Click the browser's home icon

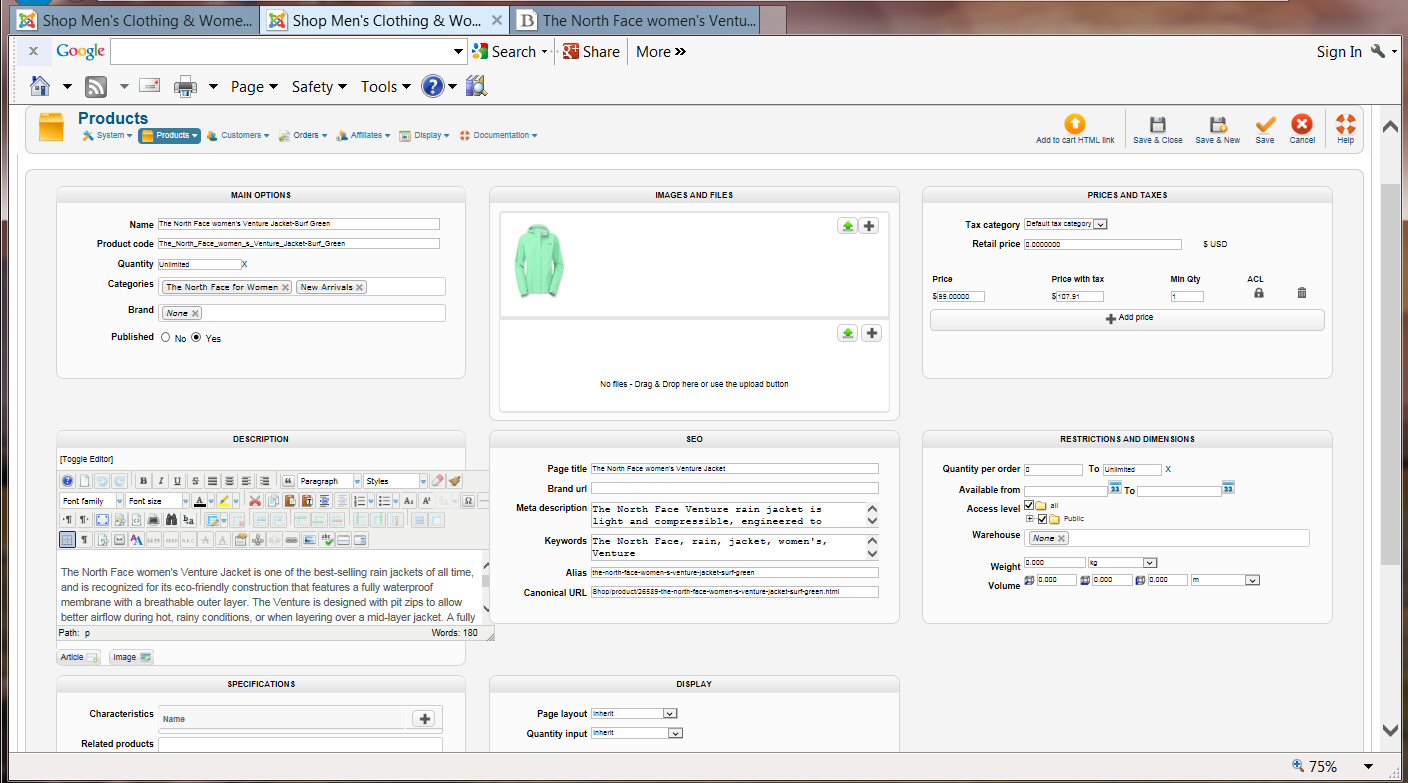(41, 86)
